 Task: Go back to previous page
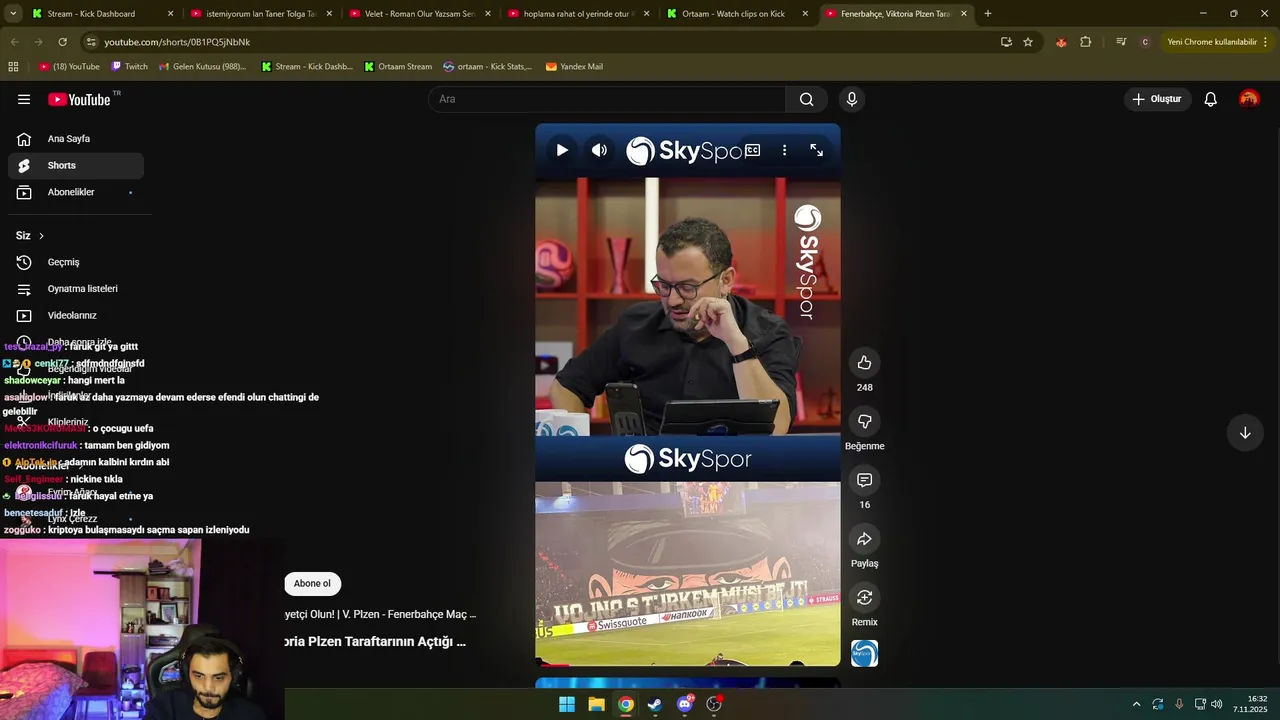(14, 42)
